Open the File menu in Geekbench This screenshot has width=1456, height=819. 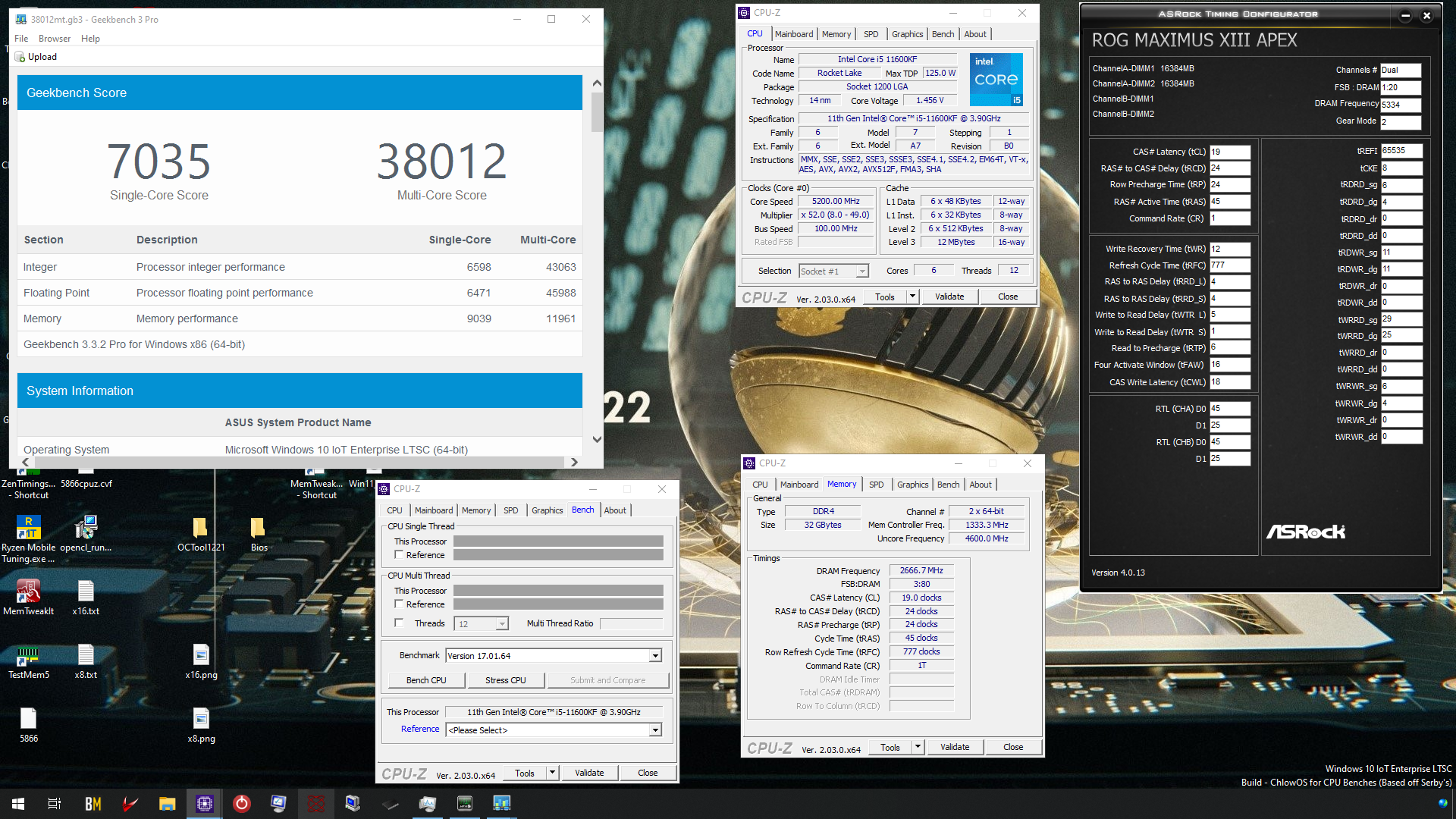point(21,39)
